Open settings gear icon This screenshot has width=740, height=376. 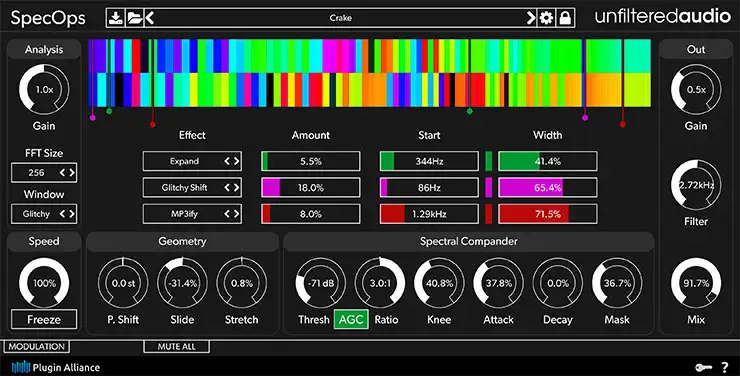click(546, 18)
